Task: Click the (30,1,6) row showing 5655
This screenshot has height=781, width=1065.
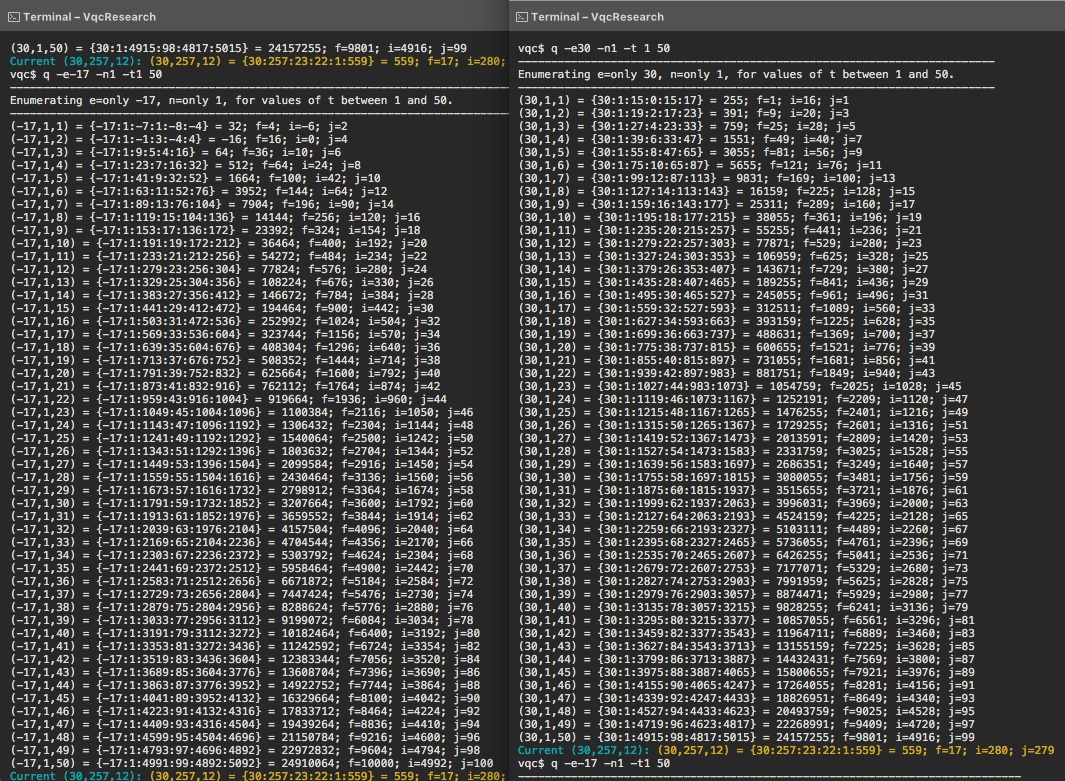Action: 700,165
